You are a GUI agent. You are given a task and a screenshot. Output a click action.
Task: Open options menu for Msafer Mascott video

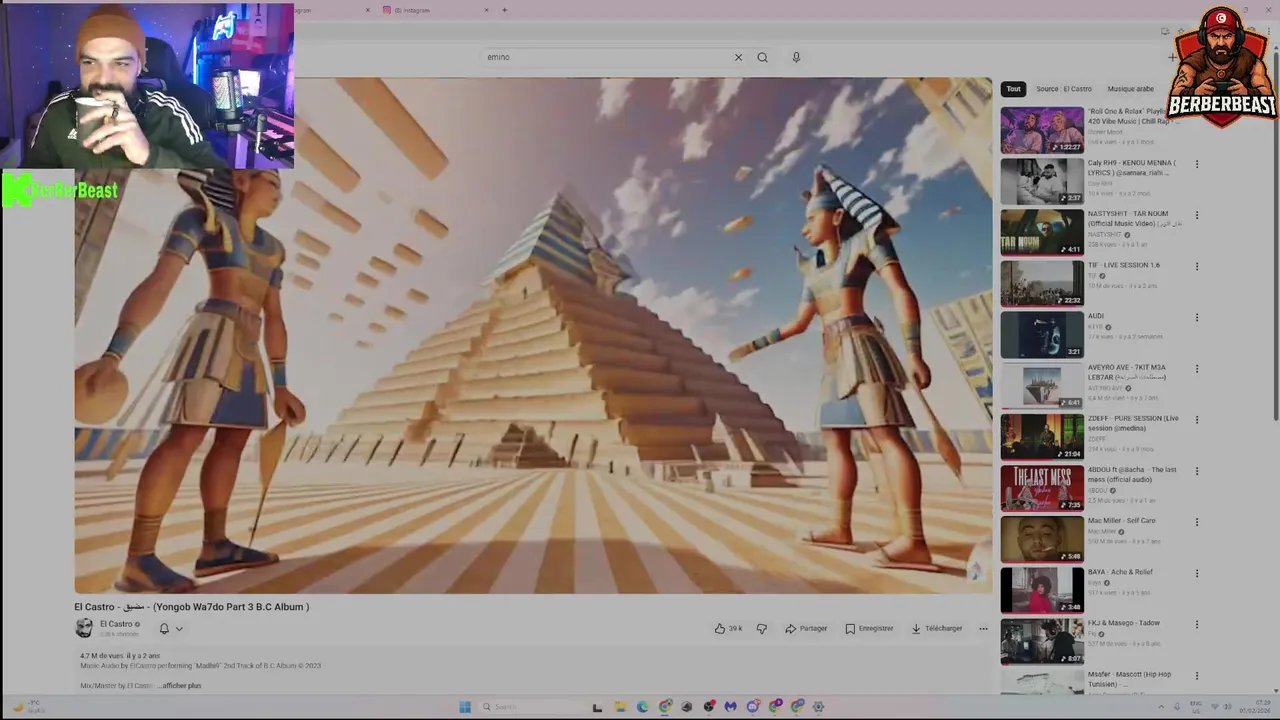click(x=1196, y=676)
